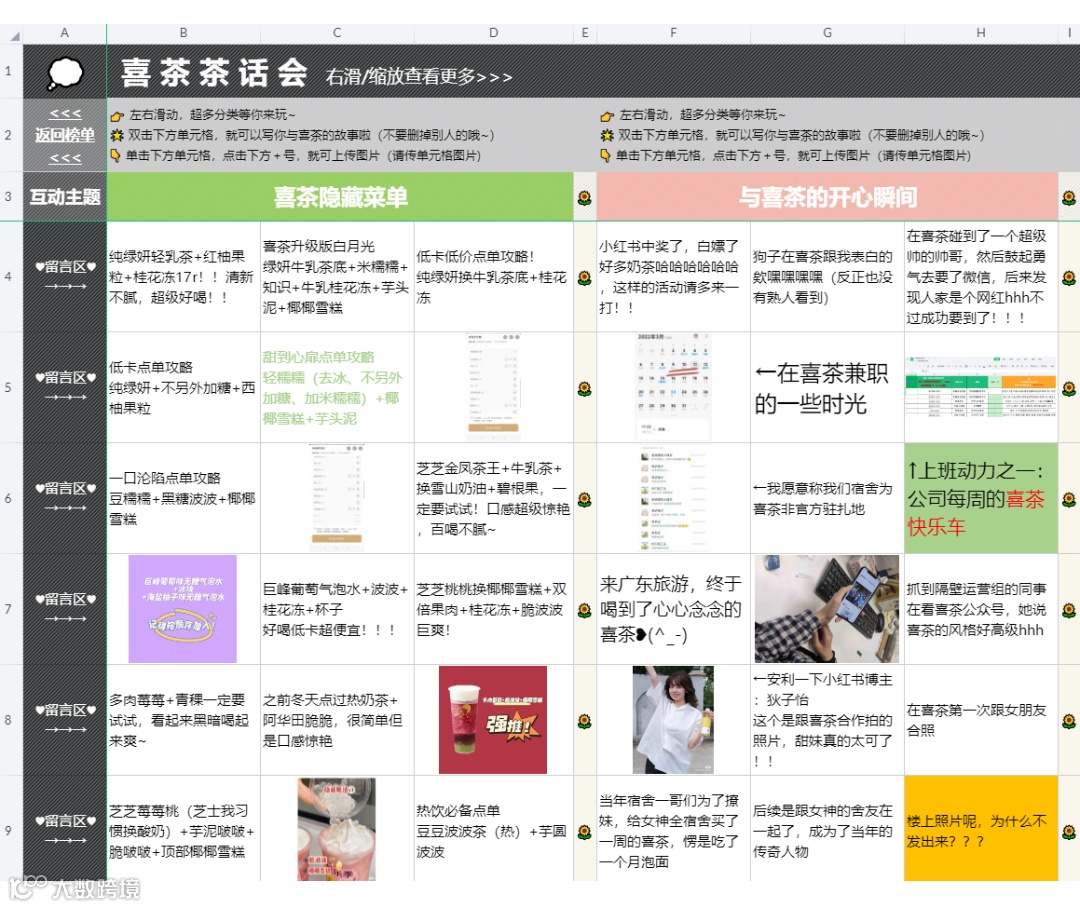Click the sunflower icon in row 5 column E
Image resolution: width=1080 pixels, height=908 pixels.
(x=585, y=389)
